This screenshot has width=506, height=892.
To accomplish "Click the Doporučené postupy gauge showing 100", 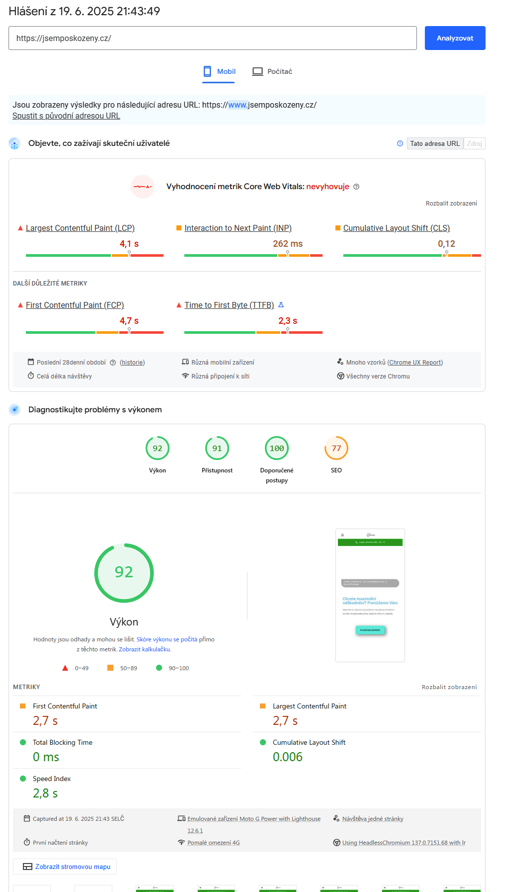I will coord(277,449).
